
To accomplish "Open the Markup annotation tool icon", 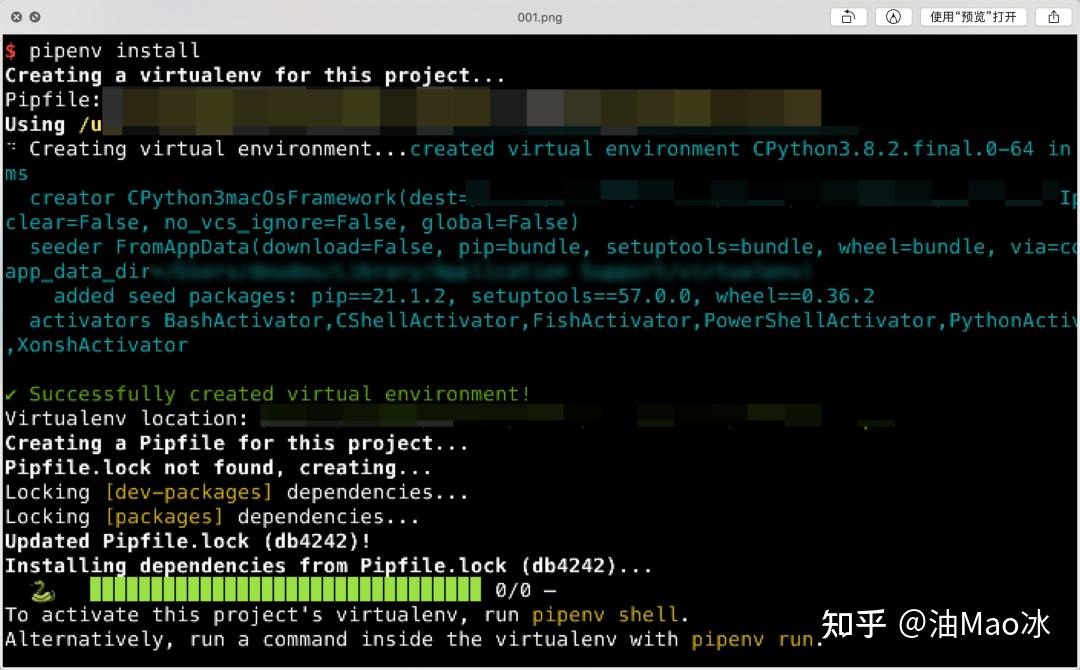I will (x=892, y=16).
